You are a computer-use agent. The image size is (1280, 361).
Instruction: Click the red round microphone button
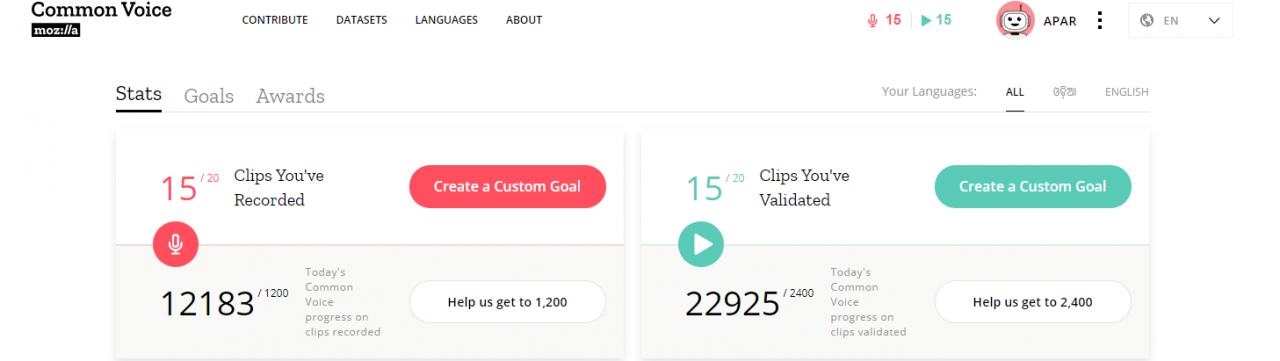click(176, 244)
